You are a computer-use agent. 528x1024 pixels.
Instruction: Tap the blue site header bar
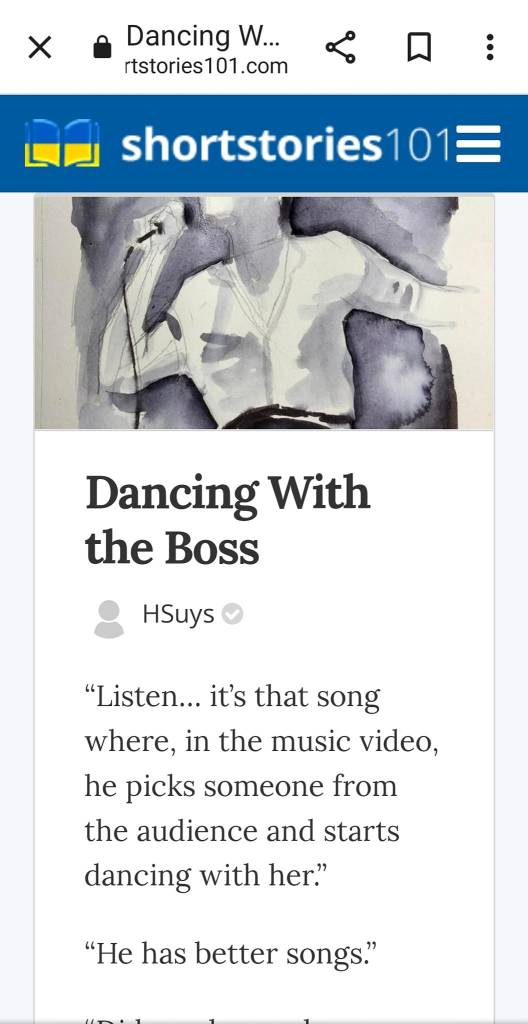pyautogui.click(x=264, y=144)
